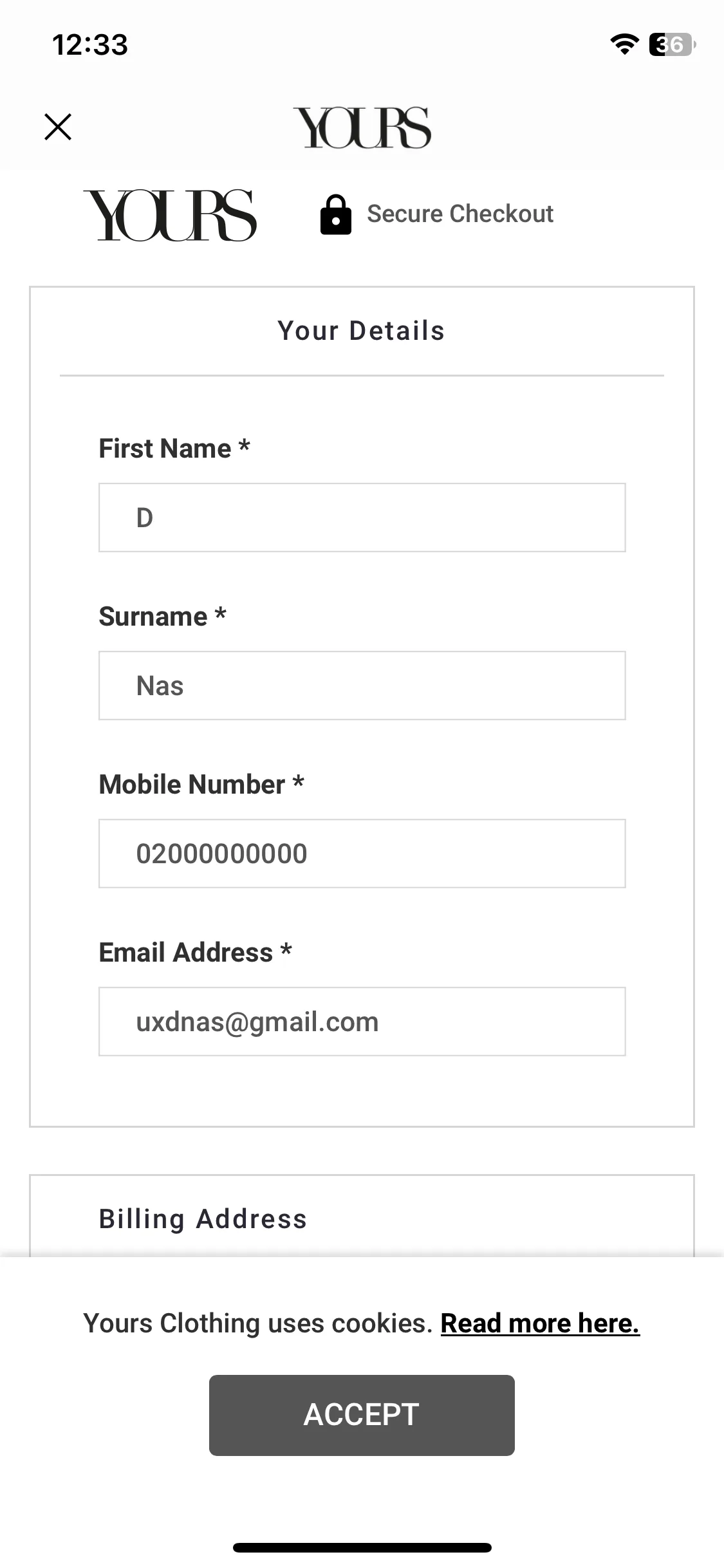
Task: Tap the YOURS logo in the header bar
Action: tap(362, 127)
